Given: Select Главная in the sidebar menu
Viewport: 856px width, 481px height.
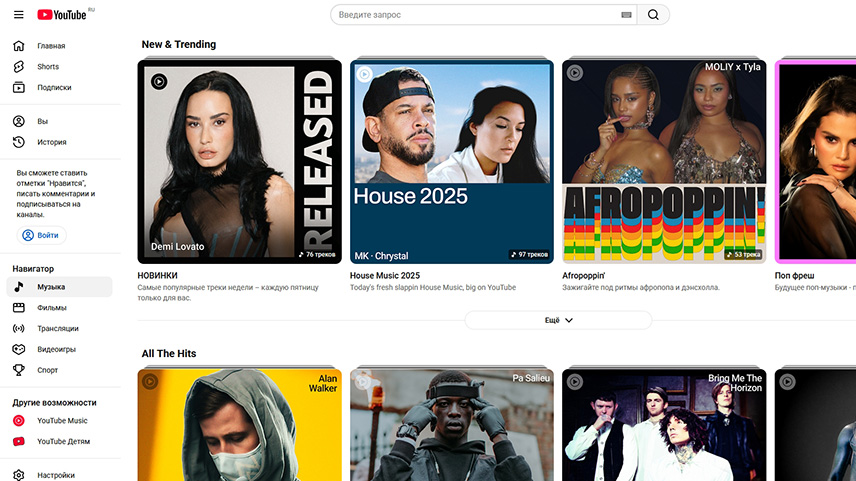Looking at the screenshot, I should tap(51, 46).
